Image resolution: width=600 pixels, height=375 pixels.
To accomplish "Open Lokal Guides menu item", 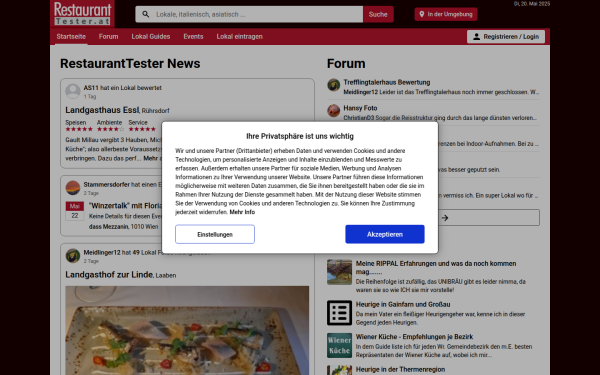I will click(x=151, y=37).
